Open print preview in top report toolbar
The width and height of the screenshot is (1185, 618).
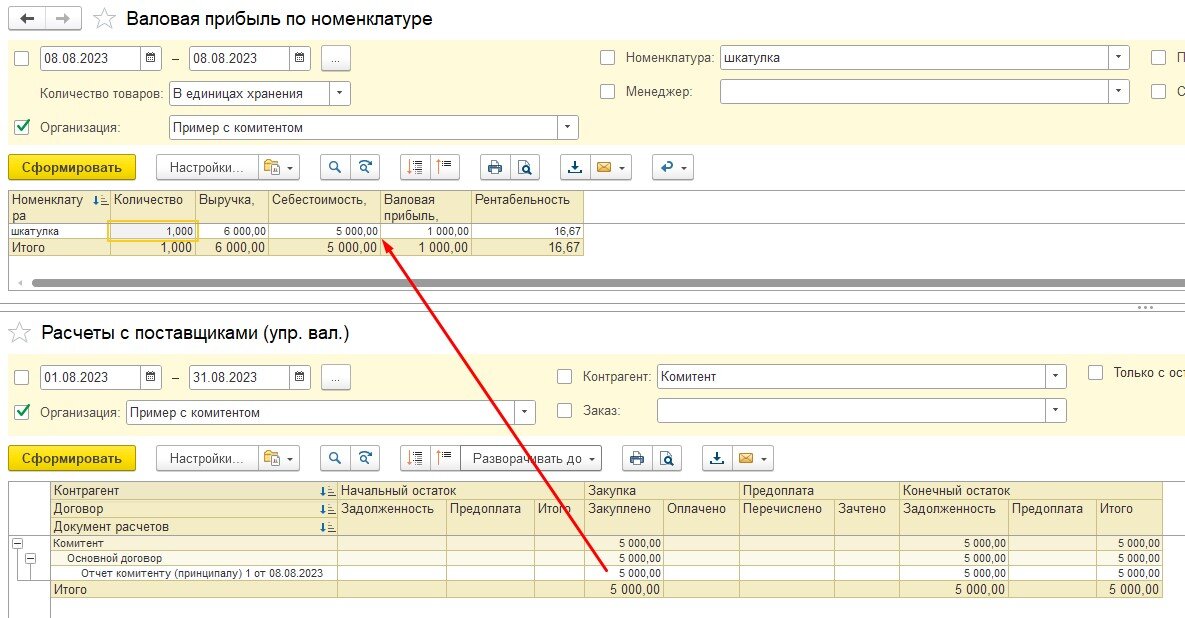tap(523, 168)
